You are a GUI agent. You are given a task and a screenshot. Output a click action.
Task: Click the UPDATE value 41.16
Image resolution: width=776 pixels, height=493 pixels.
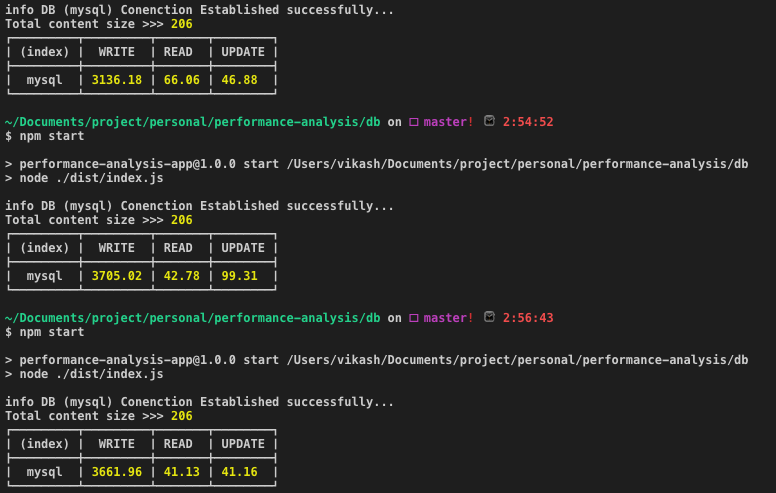[243, 472]
